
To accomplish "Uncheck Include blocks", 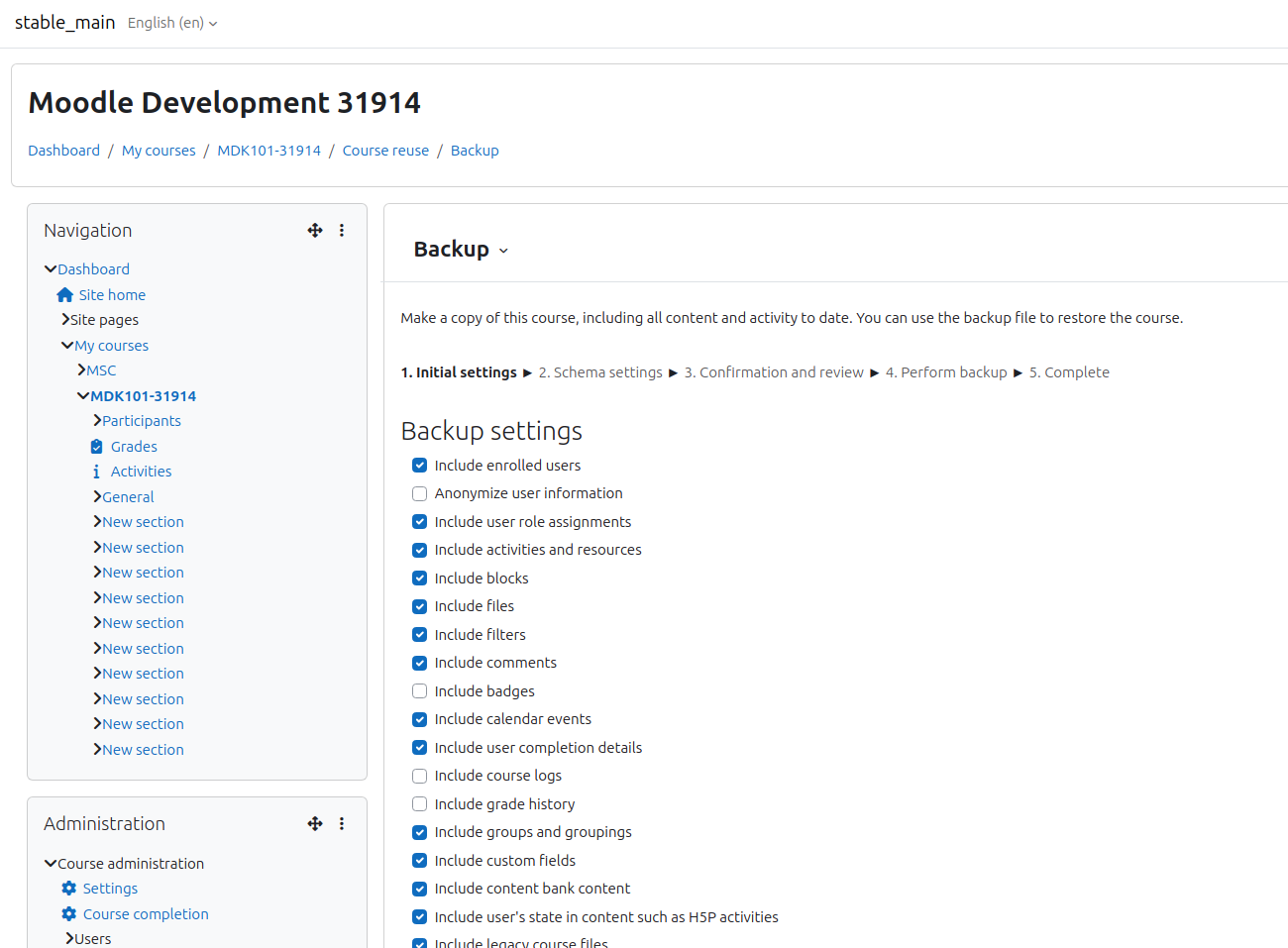I will [420, 579].
